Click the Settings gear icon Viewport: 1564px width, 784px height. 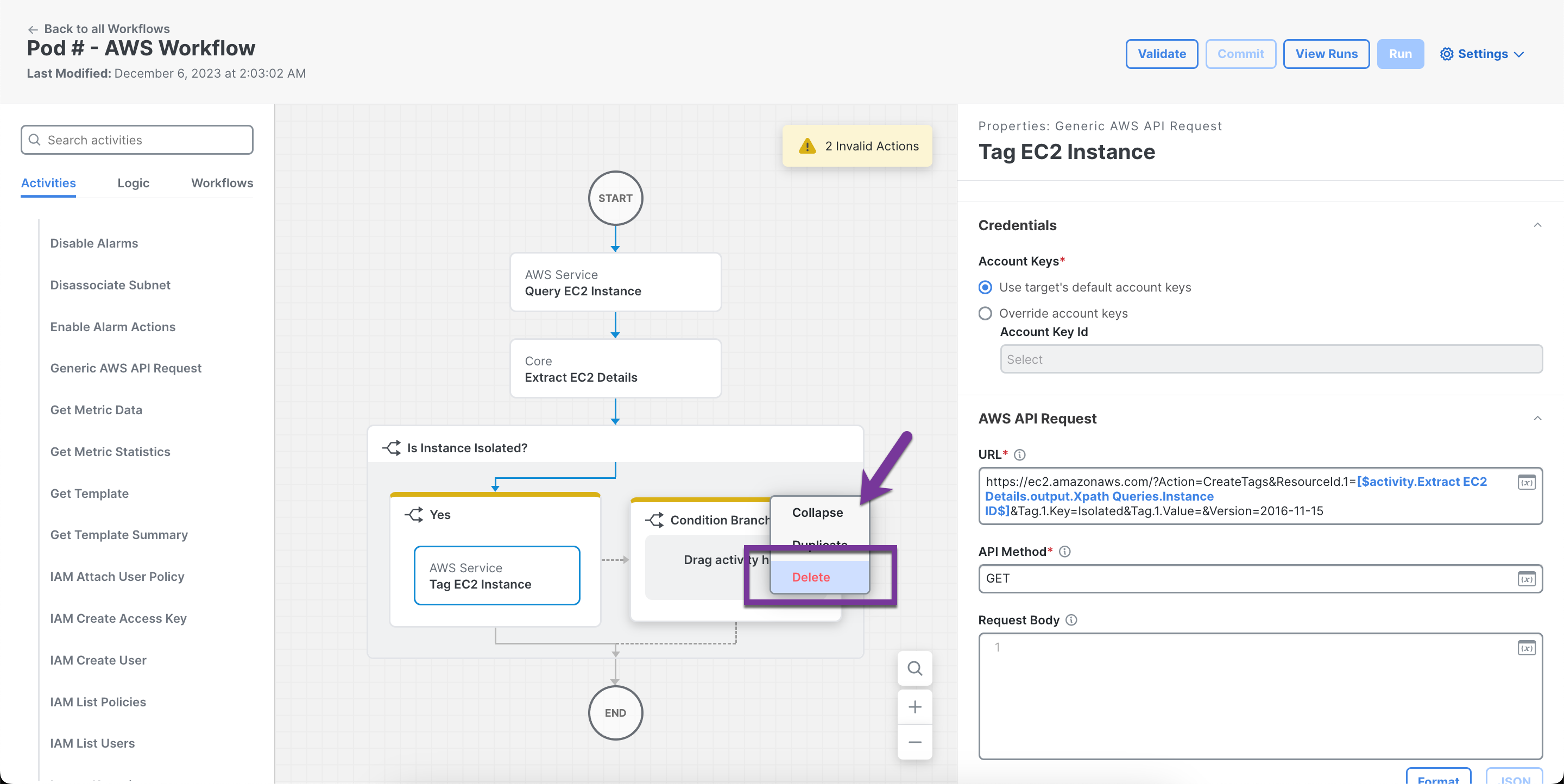pyautogui.click(x=1446, y=54)
